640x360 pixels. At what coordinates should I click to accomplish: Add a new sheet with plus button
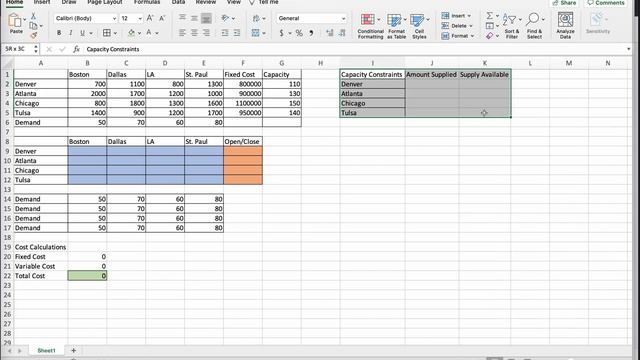[73, 350]
